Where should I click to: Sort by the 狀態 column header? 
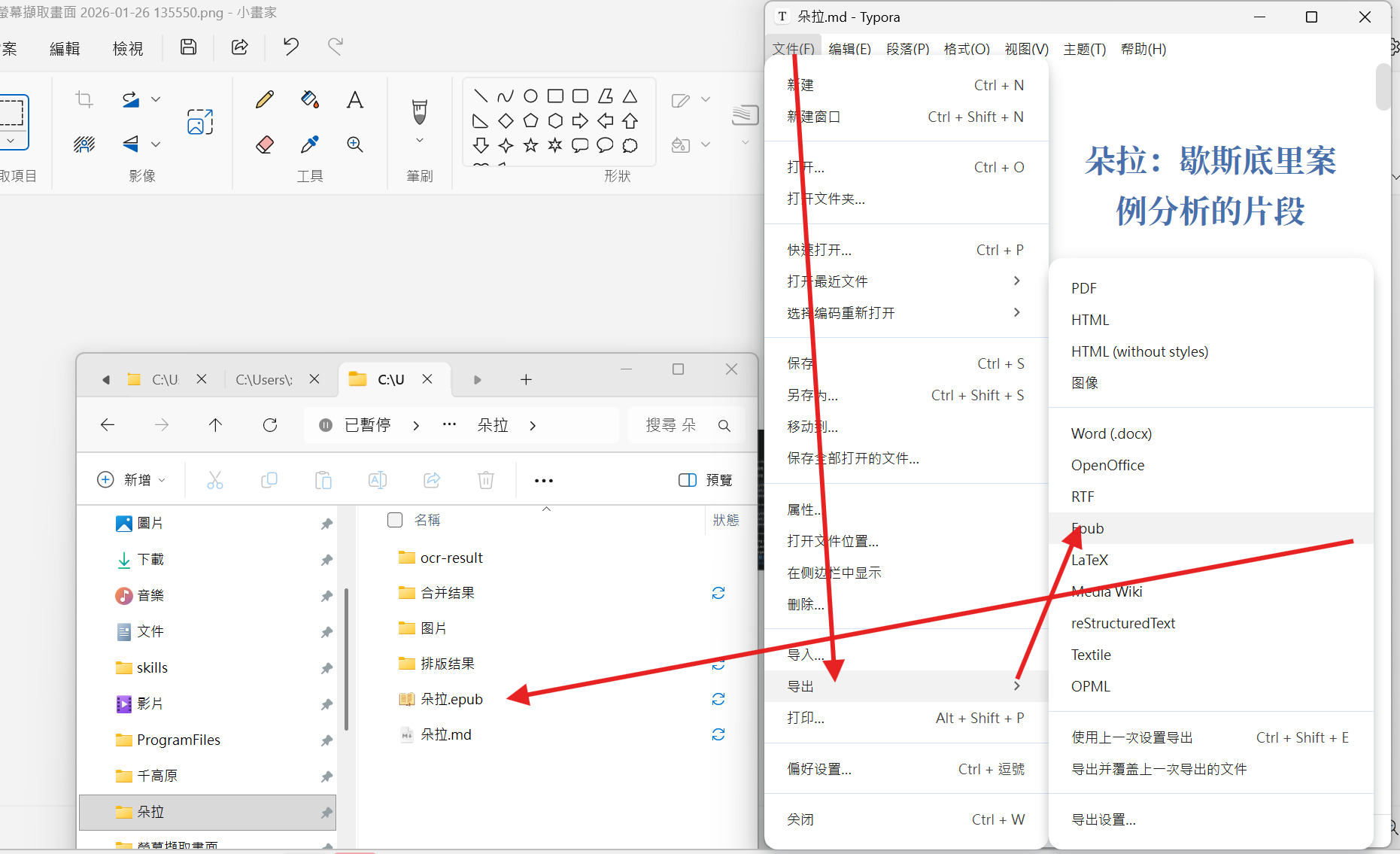coord(726,520)
